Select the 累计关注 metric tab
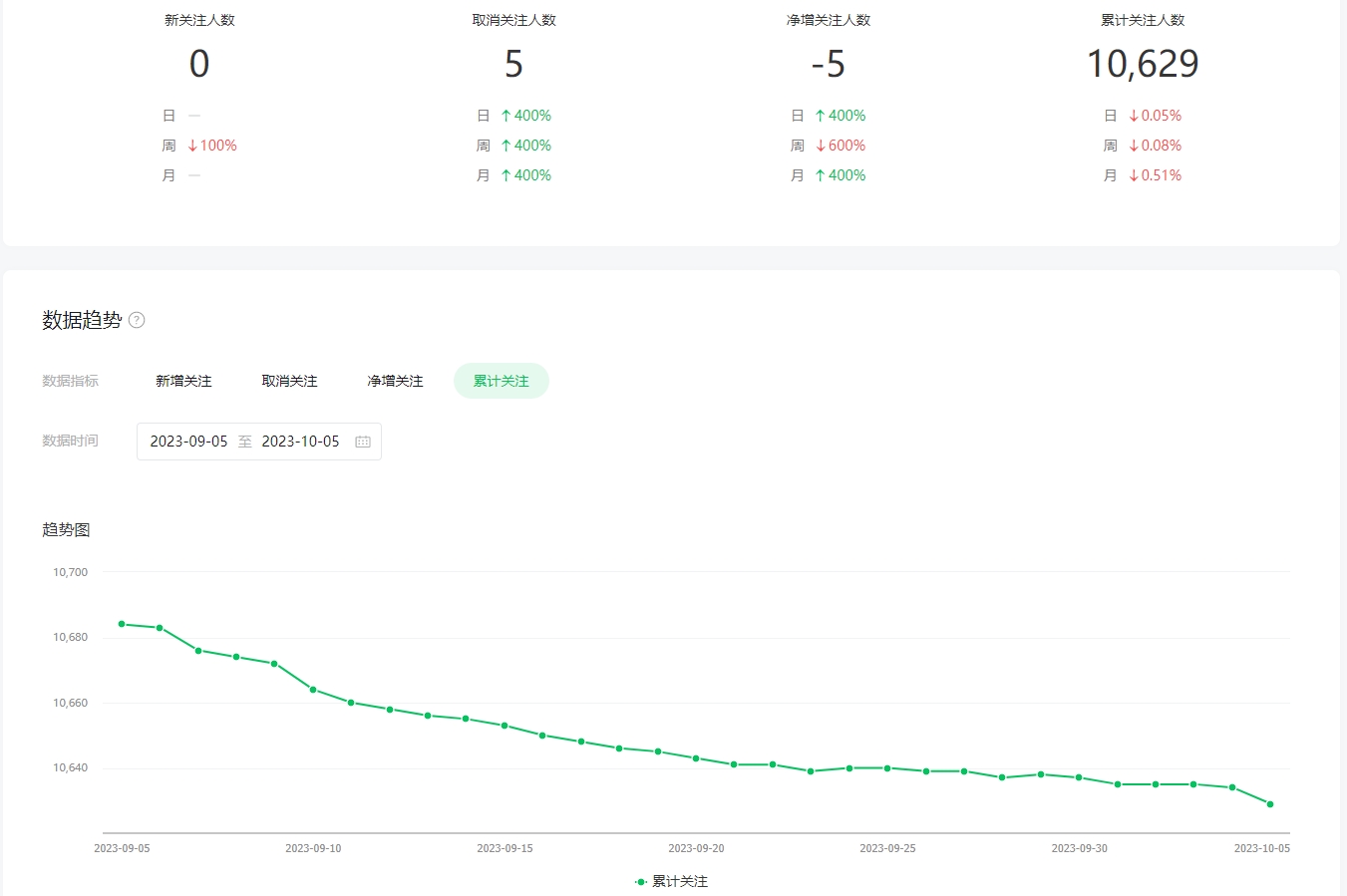The height and width of the screenshot is (896, 1347). click(501, 381)
